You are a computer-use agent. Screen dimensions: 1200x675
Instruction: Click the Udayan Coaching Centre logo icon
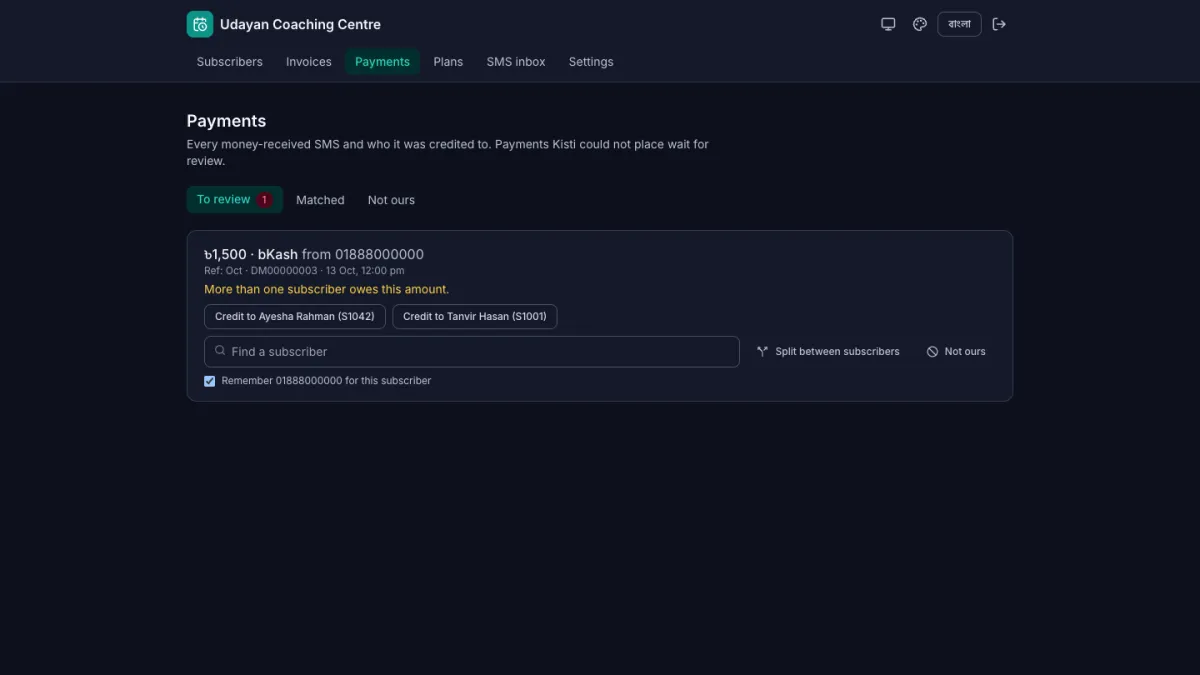coord(200,24)
